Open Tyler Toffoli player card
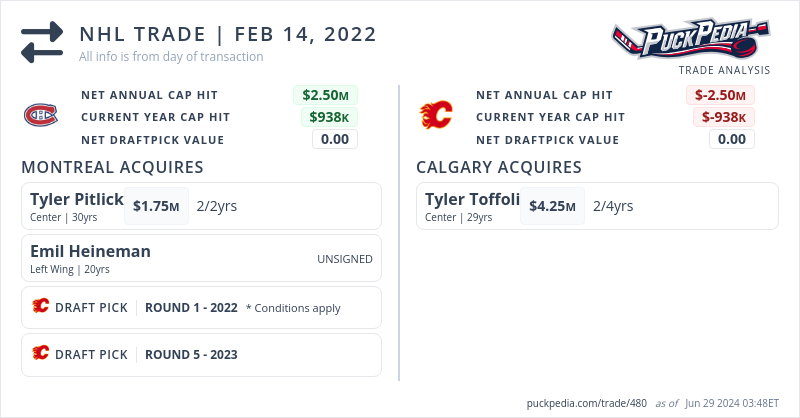The width and height of the screenshot is (800, 418). pos(472,199)
